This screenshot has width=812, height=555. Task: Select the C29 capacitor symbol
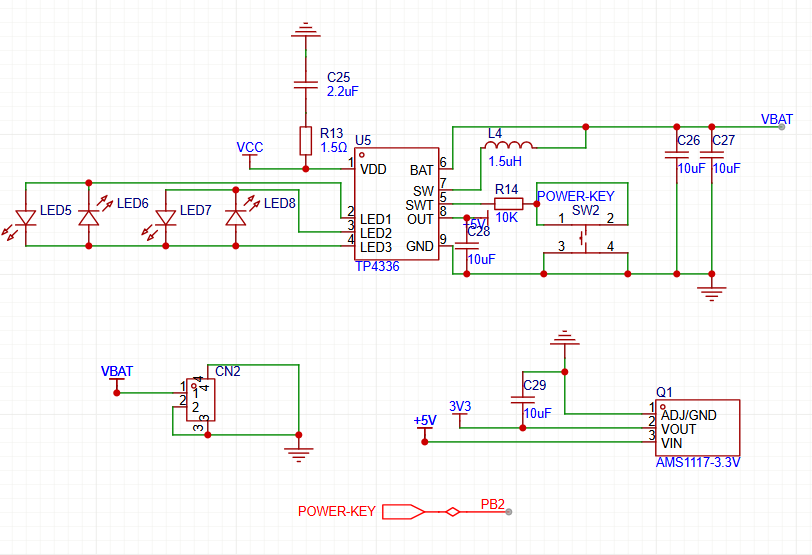520,400
